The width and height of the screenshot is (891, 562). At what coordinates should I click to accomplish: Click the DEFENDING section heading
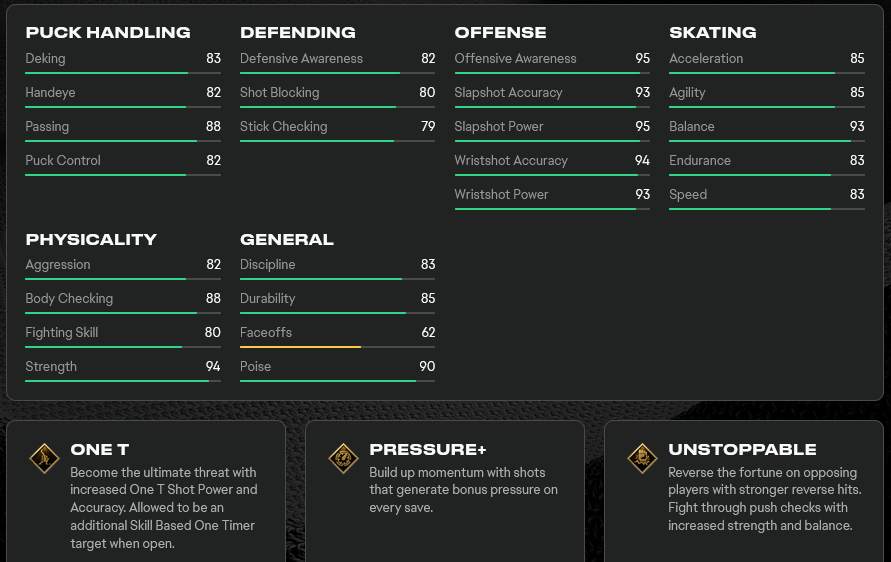point(298,32)
